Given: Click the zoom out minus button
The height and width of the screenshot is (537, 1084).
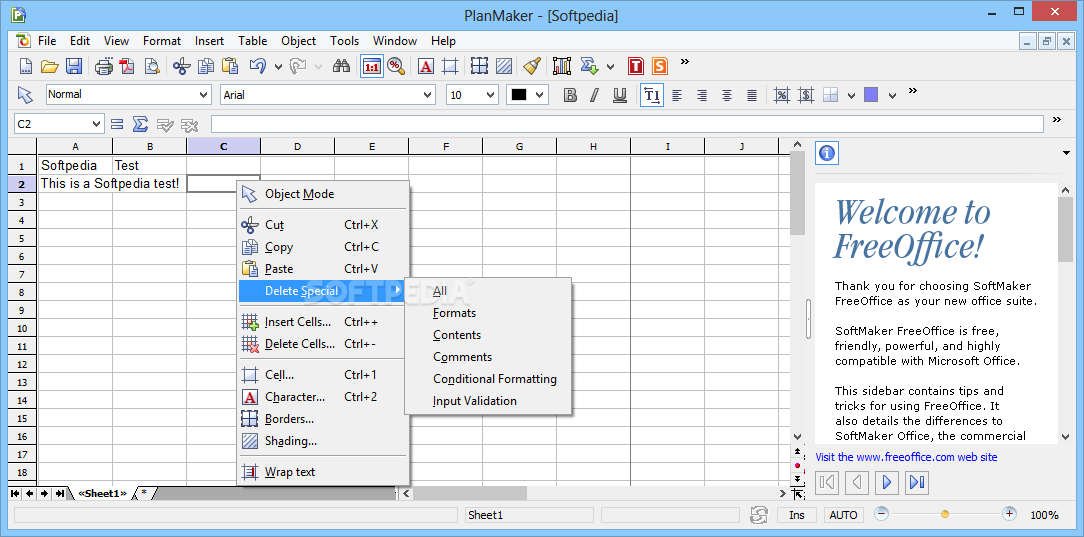Looking at the screenshot, I should (x=881, y=514).
